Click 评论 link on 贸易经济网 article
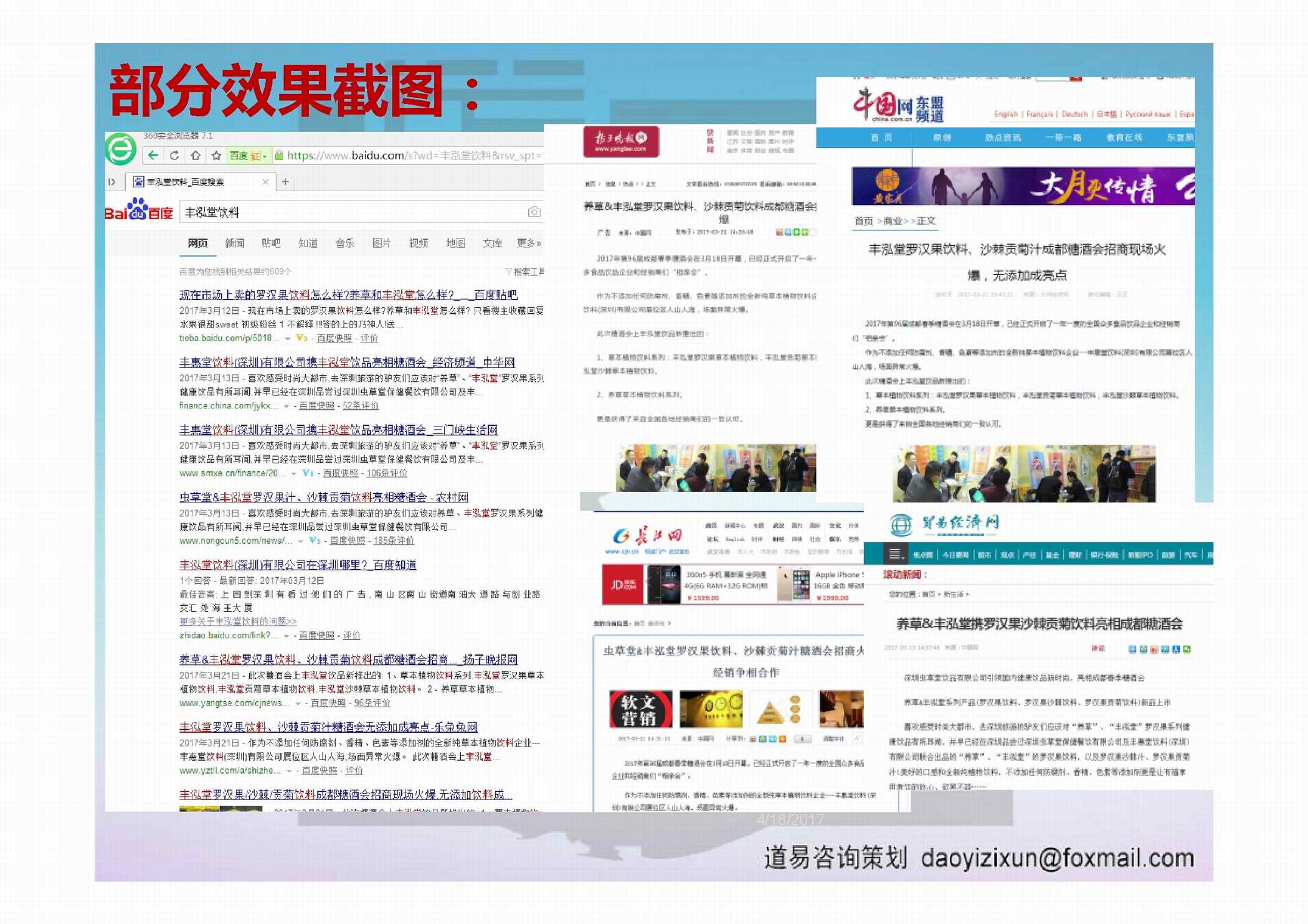This screenshot has height=924, width=1308. (1098, 649)
